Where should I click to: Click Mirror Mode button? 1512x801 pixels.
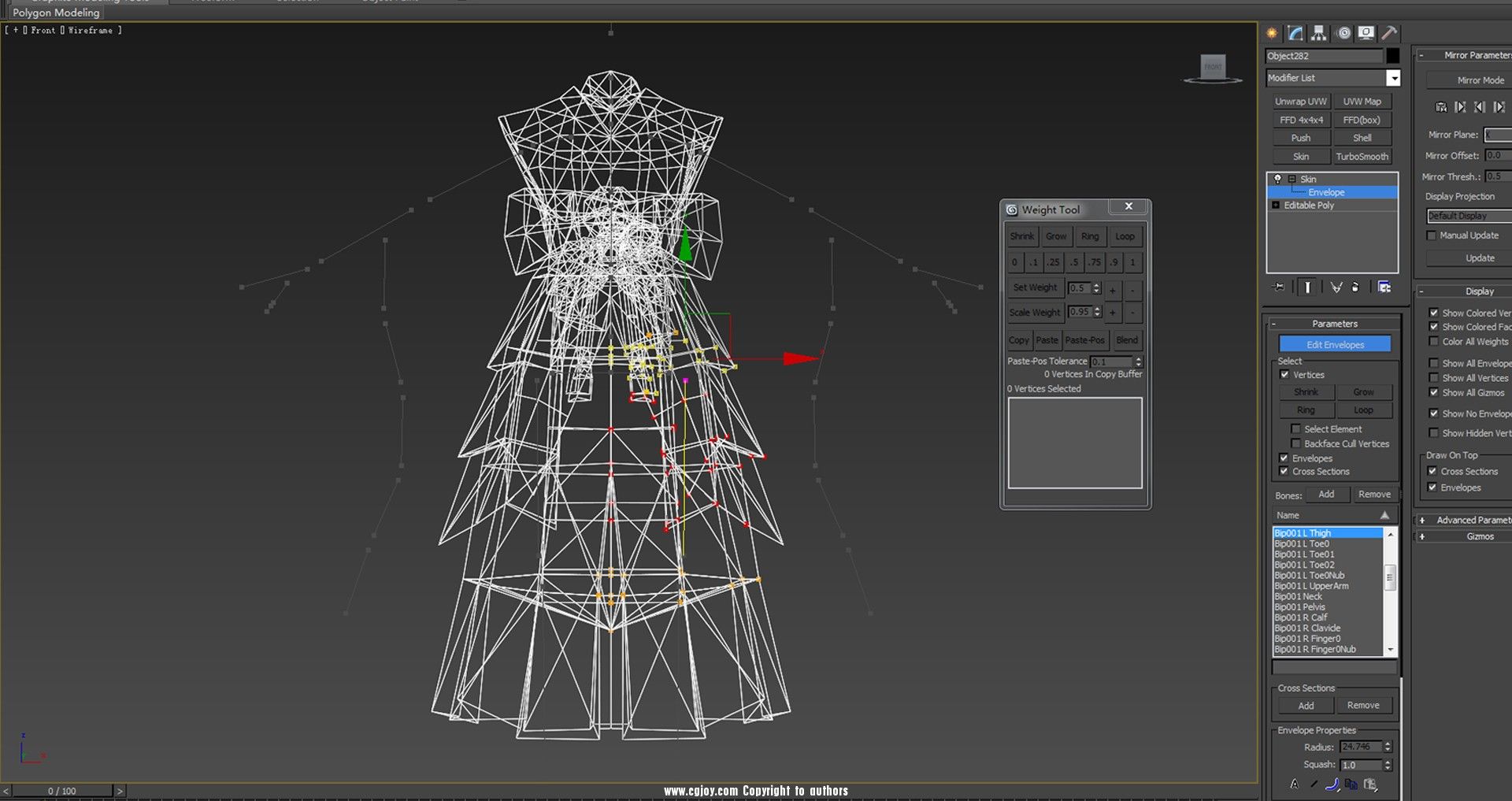(x=1469, y=80)
